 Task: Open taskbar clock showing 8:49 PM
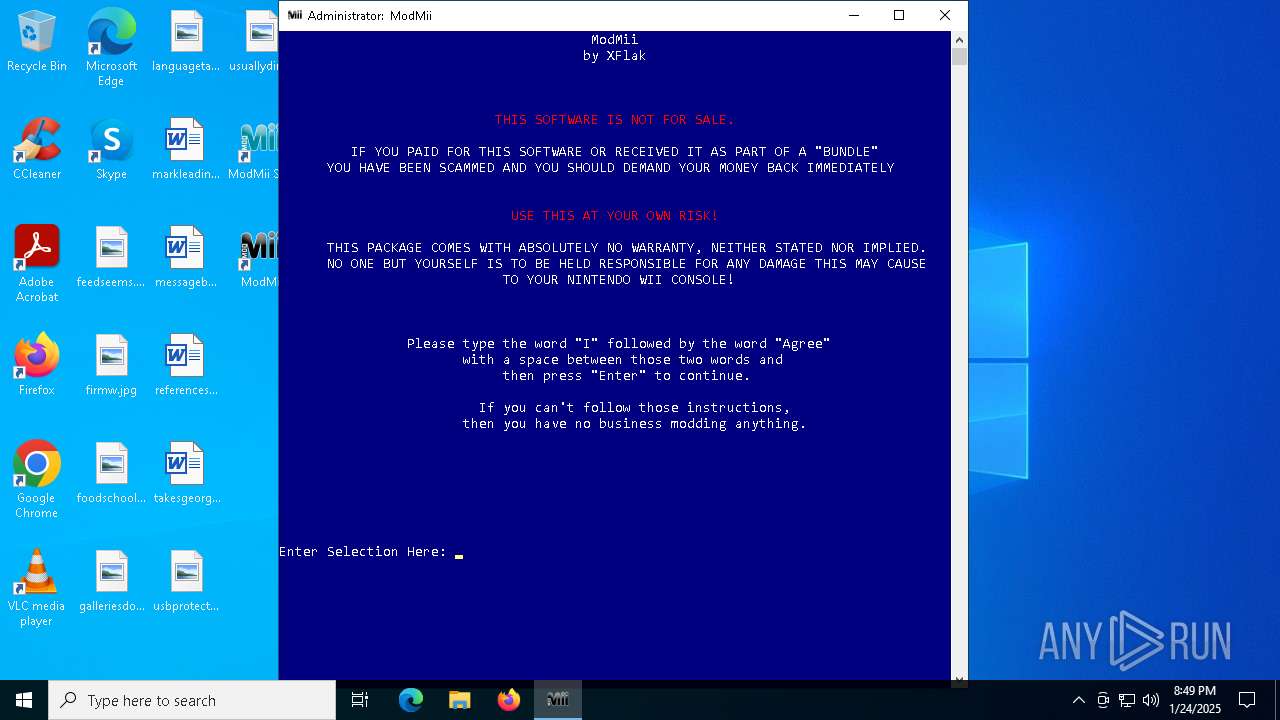[x=1195, y=700]
